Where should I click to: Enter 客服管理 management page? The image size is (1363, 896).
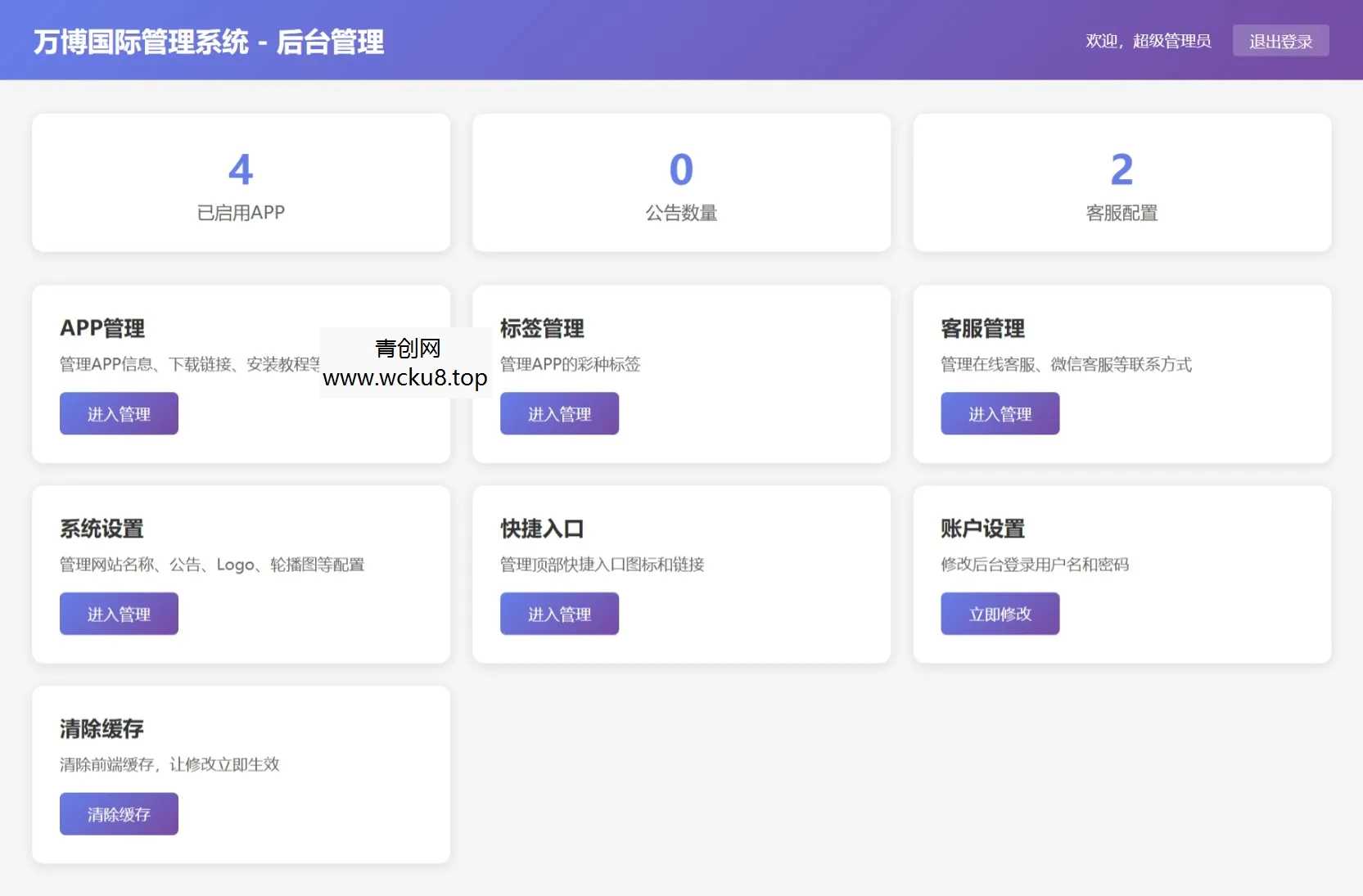(x=999, y=413)
